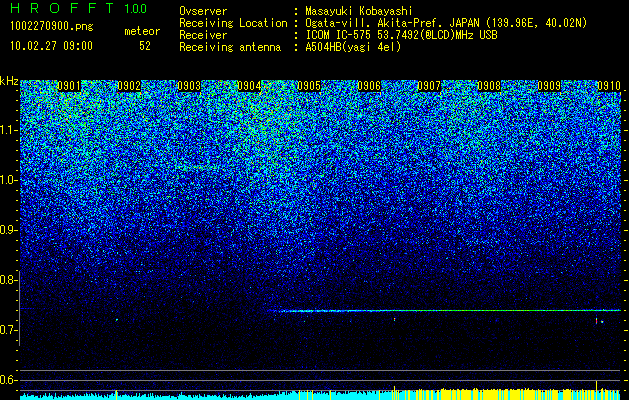This screenshot has width=629, height=400.
Task: Click the 0905 time marker
Action: pyautogui.click(x=309, y=86)
